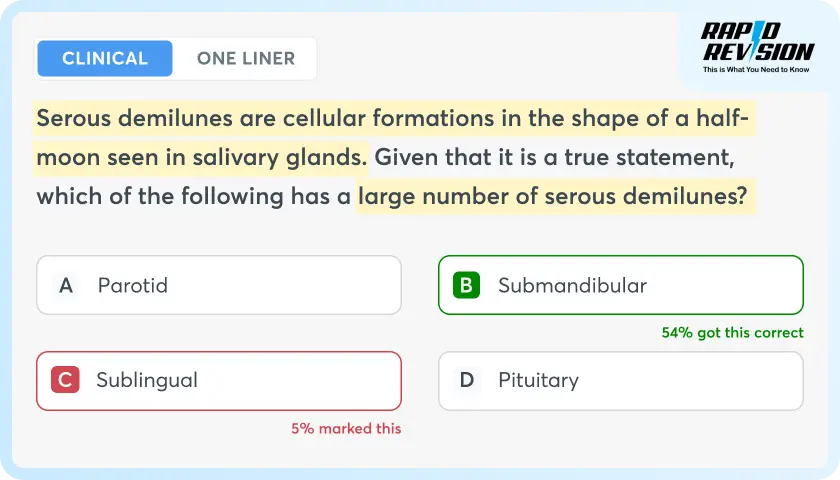Choose the Submandibular answer text

(x=572, y=285)
